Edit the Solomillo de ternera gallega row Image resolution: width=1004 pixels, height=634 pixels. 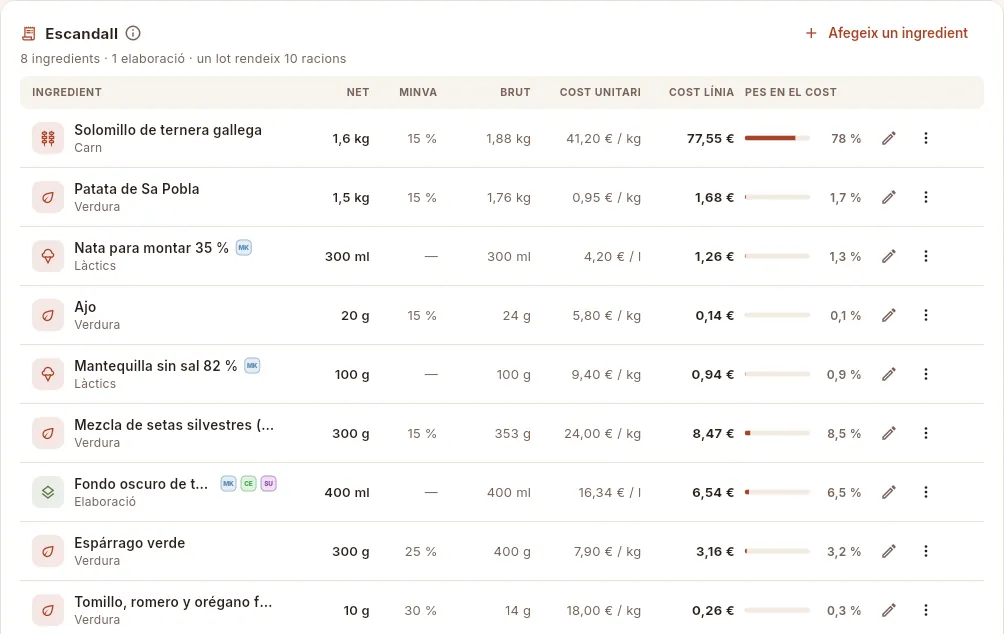point(889,138)
